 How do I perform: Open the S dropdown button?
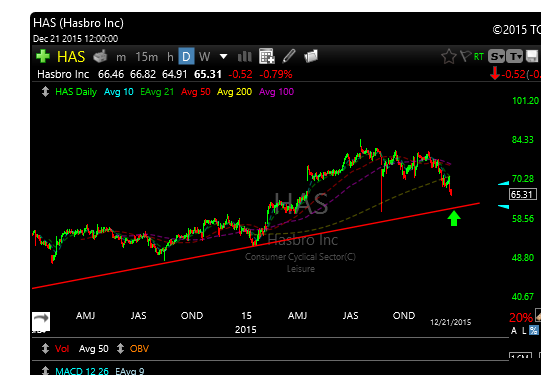[x=496, y=57]
